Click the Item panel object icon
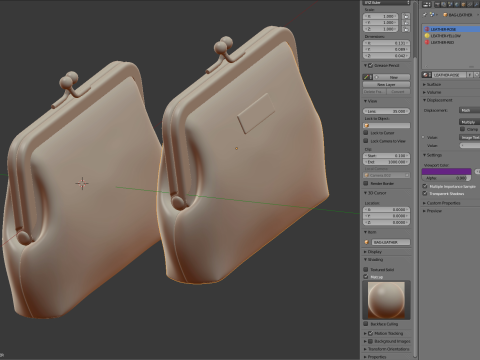Screen dimensions: 480x360 (367, 242)
